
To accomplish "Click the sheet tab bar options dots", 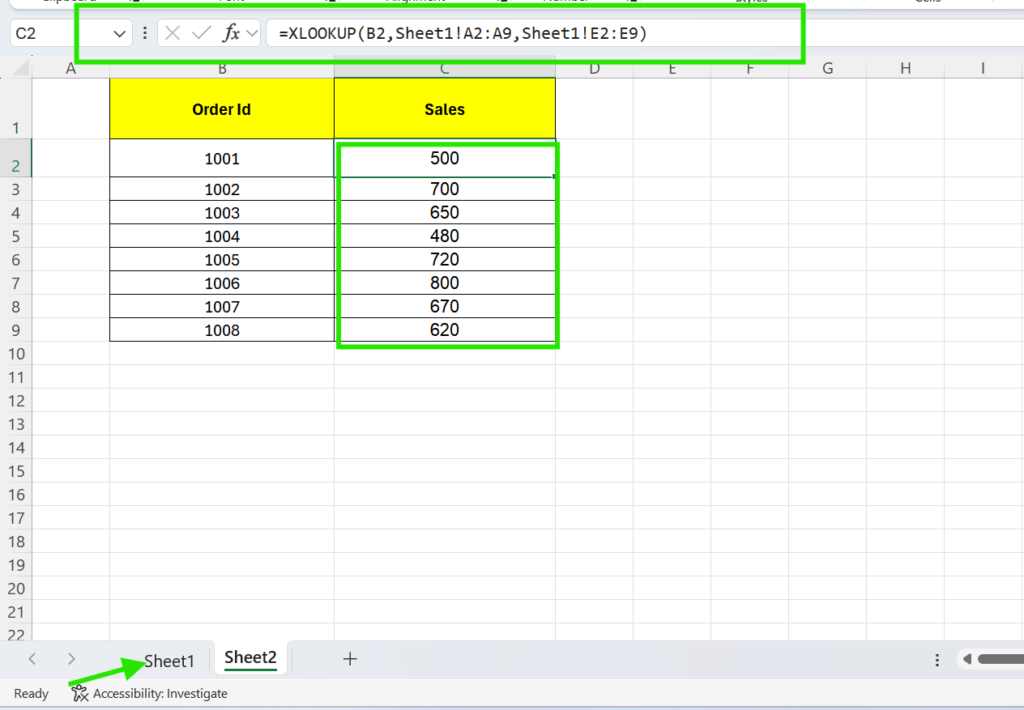I will click(x=937, y=660).
